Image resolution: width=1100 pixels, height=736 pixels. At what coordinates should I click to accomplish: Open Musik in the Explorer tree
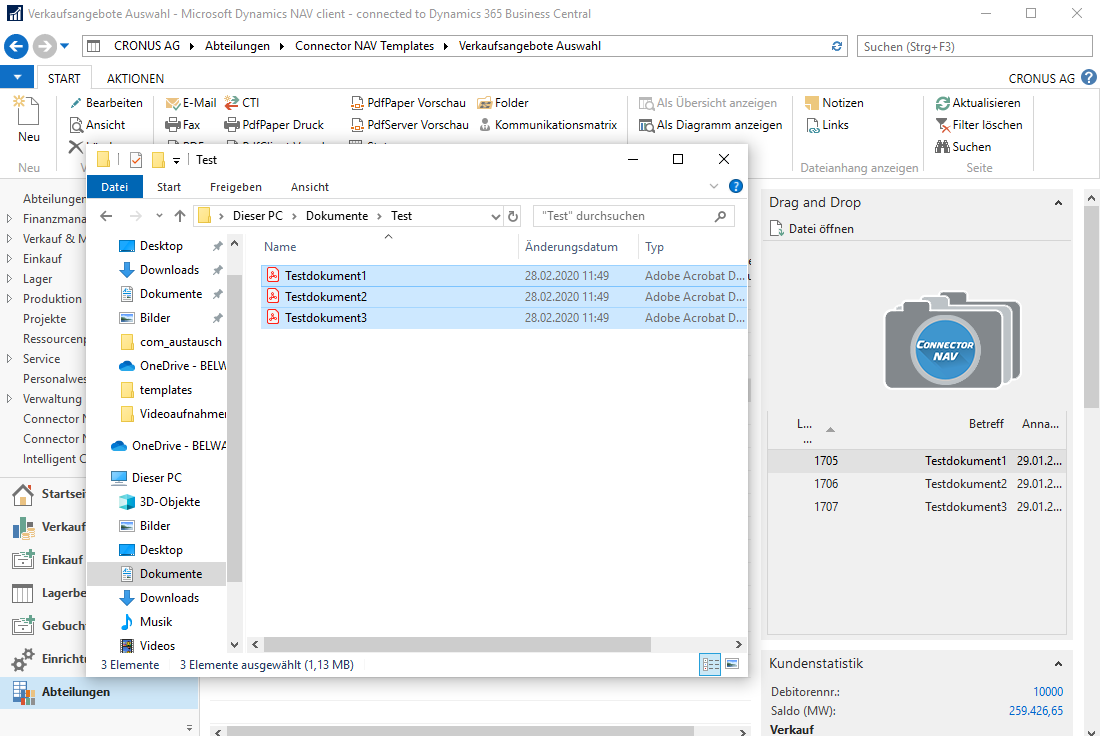tap(147, 622)
